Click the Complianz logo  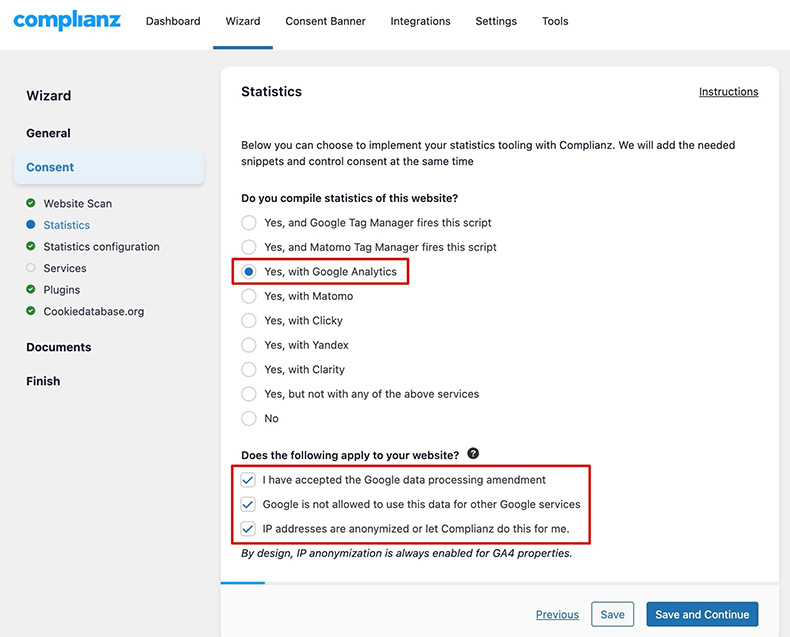[x=67, y=20]
